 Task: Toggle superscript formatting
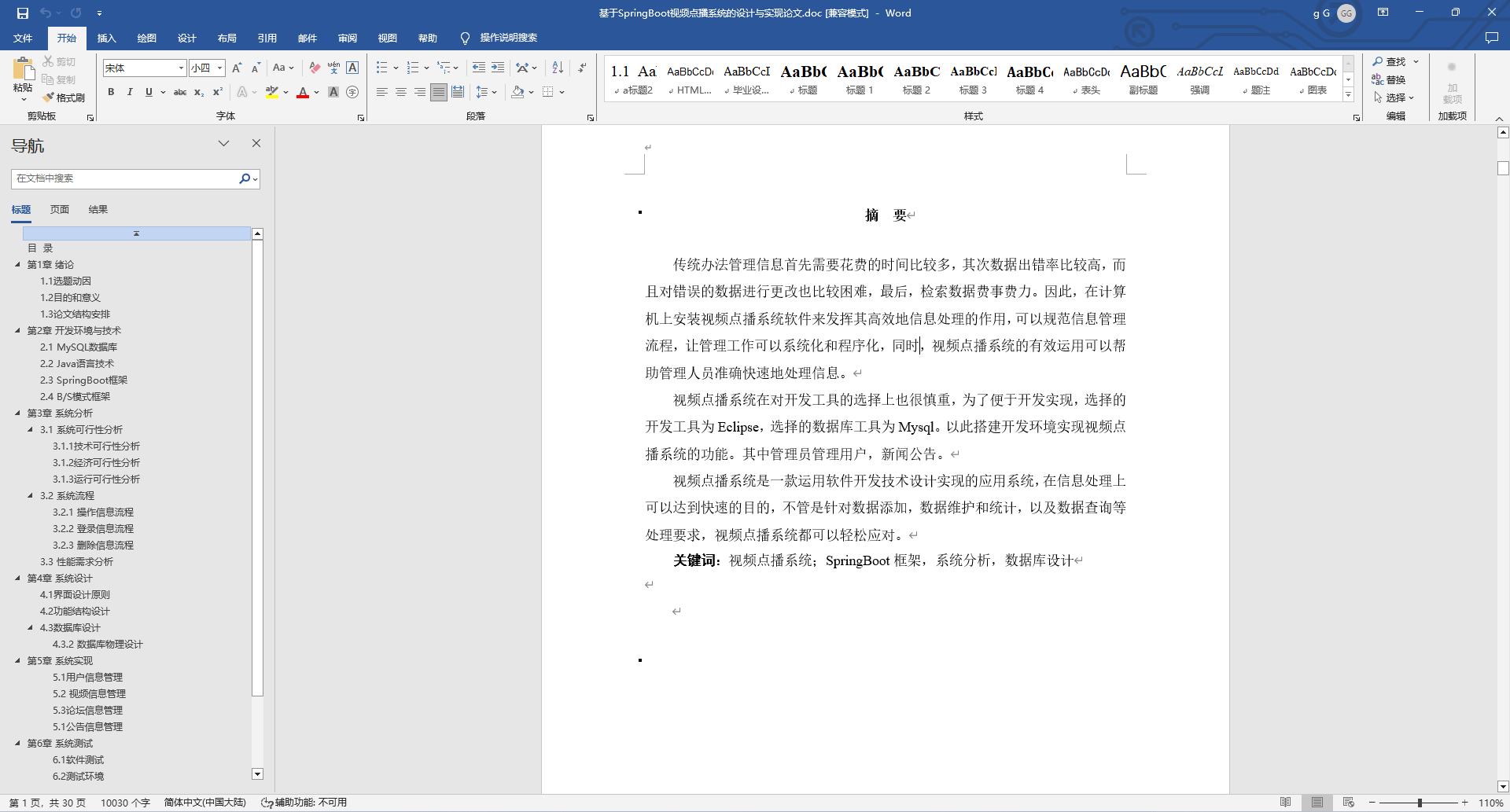[218, 92]
